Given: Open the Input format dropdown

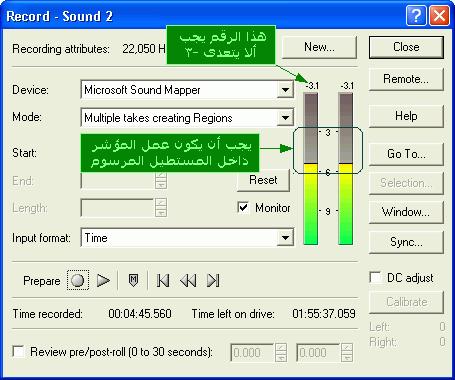Looking at the screenshot, I should tap(285, 238).
